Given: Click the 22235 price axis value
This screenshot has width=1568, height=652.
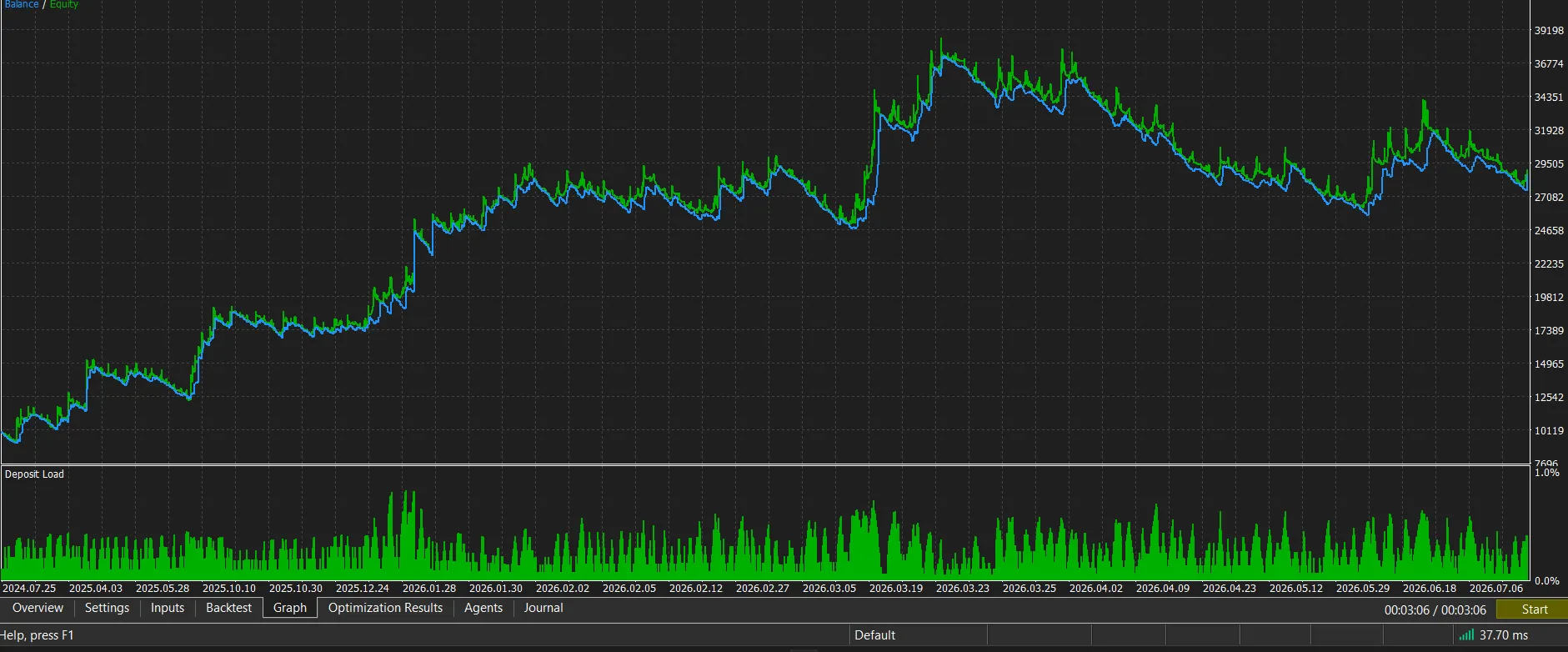Looking at the screenshot, I should coord(1549,264).
